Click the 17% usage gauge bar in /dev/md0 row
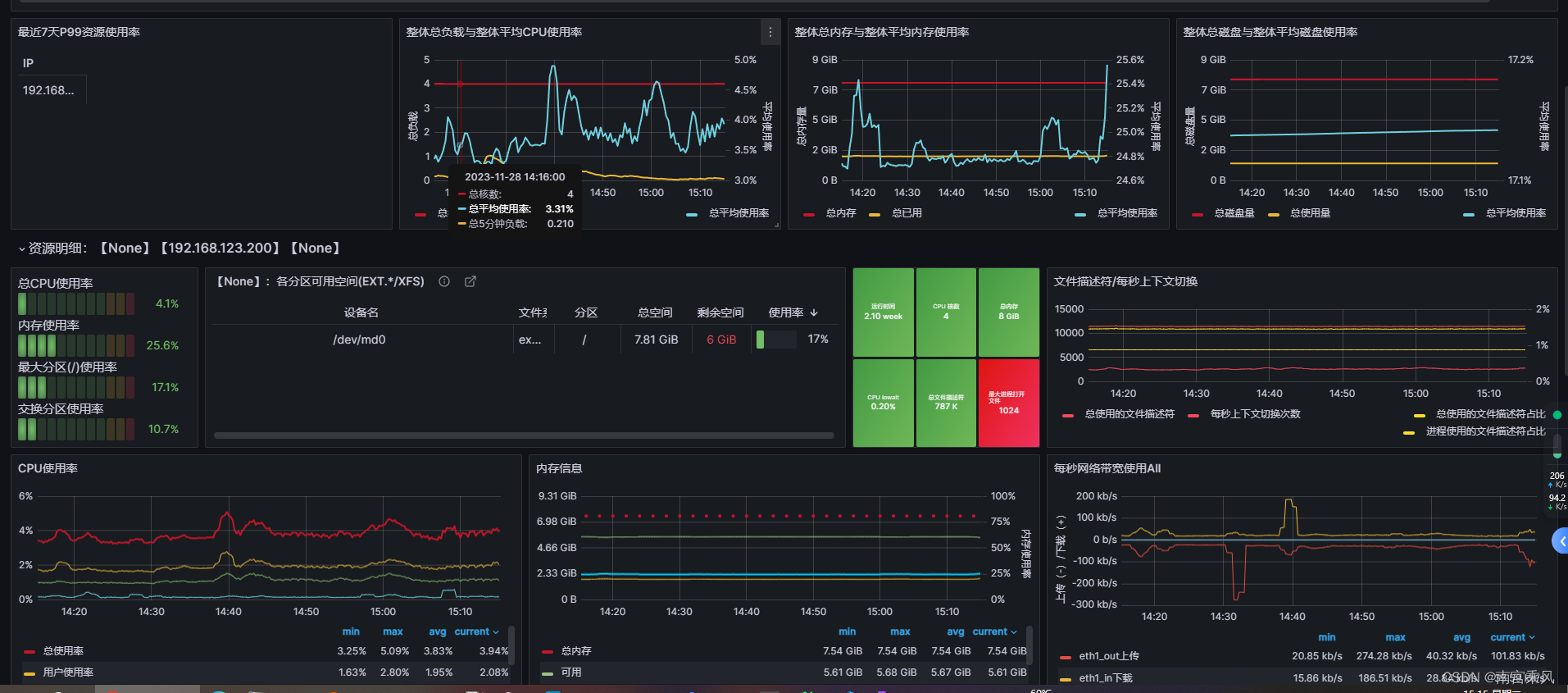 (x=776, y=340)
